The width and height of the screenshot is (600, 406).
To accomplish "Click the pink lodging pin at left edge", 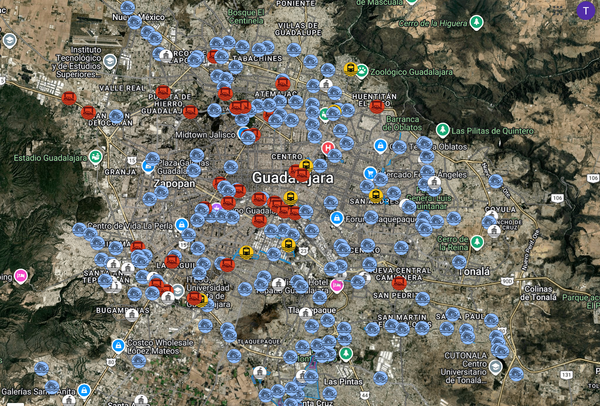I will 21,276.
